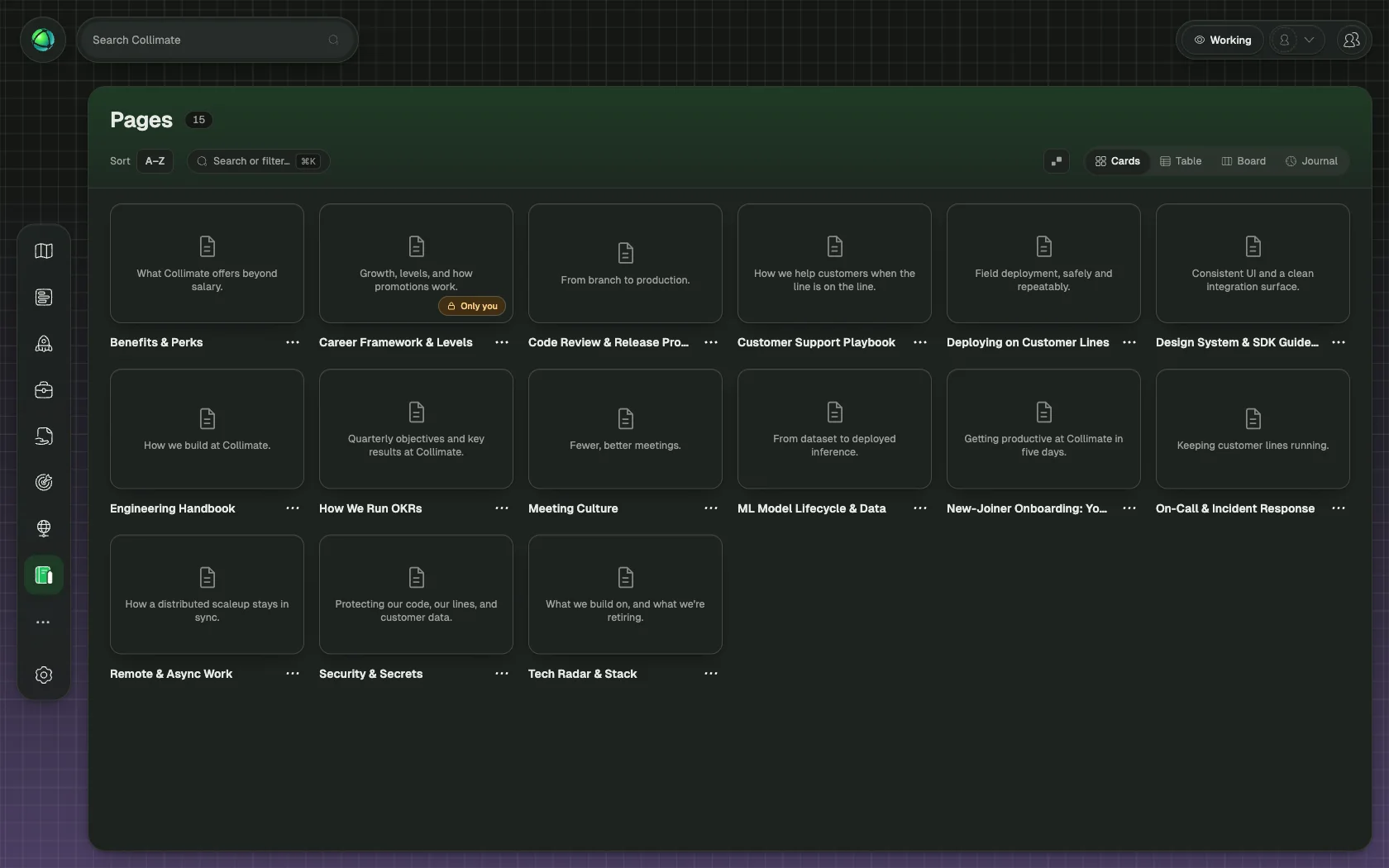Open the How We Run OKRs title

pos(370,508)
